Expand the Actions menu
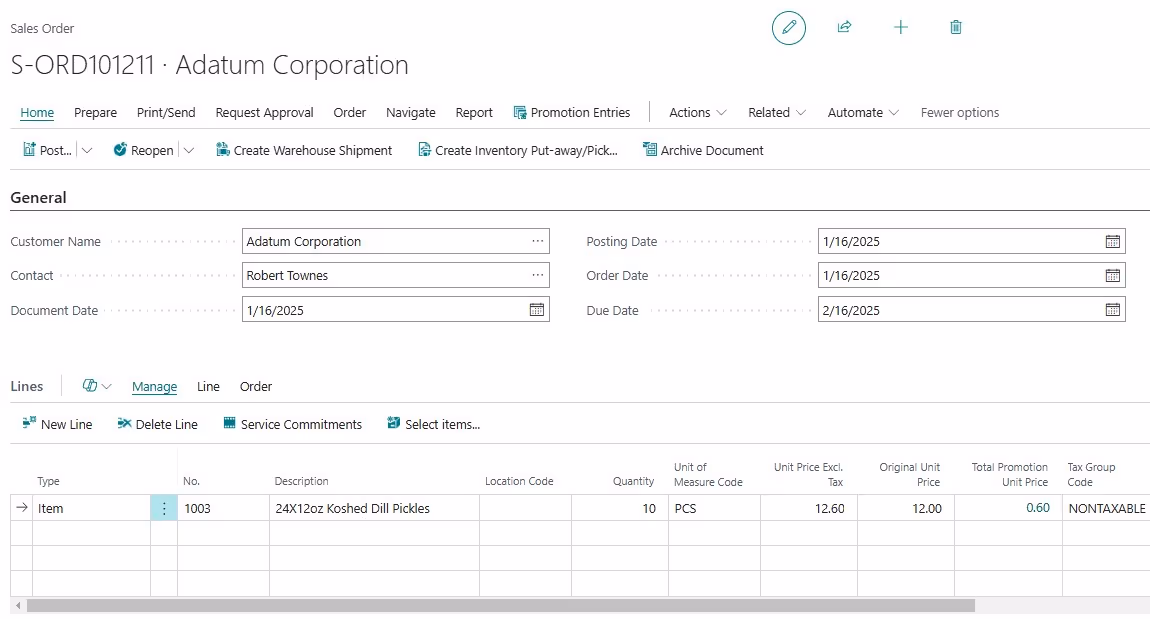This screenshot has width=1150, height=619. [x=697, y=112]
